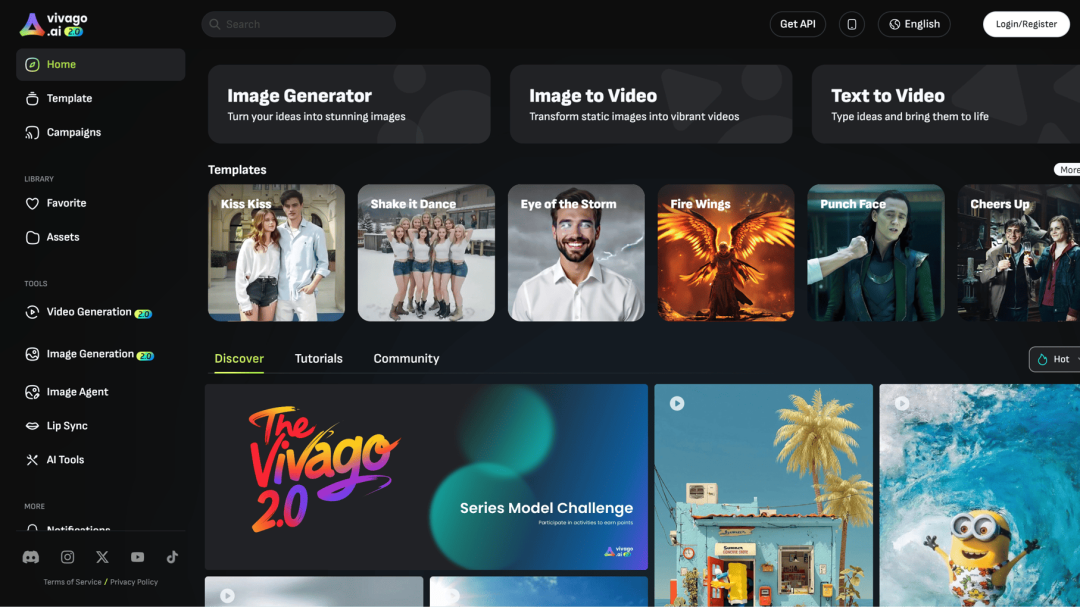Switch to the Discover tab
This screenshot has width=1080, height=607.
pyautogui.click(x=239, y=359)
